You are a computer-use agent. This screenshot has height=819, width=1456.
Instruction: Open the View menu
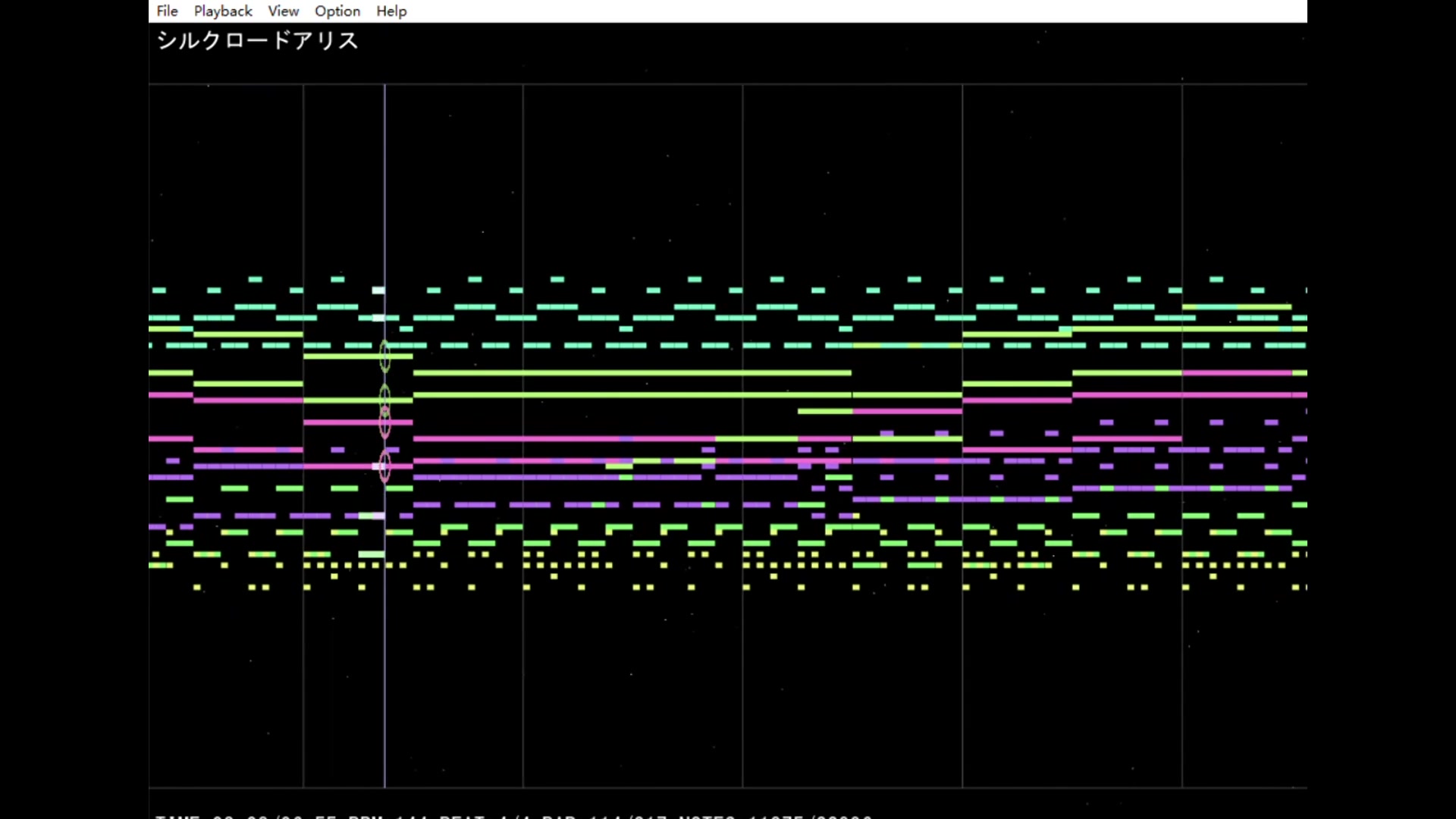tap(283, 11)
